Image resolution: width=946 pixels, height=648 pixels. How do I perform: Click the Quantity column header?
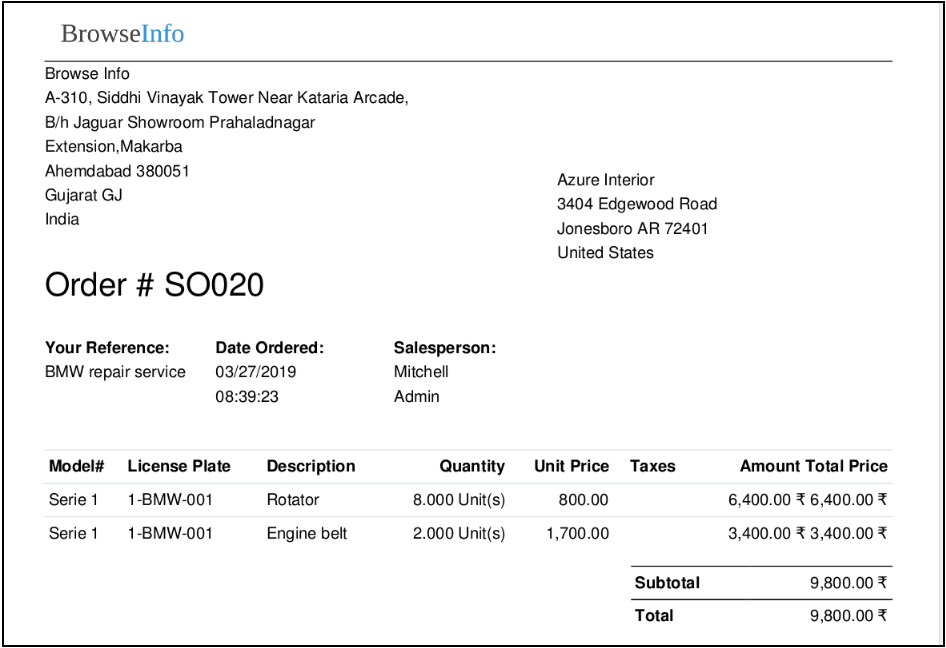point(472,466)
